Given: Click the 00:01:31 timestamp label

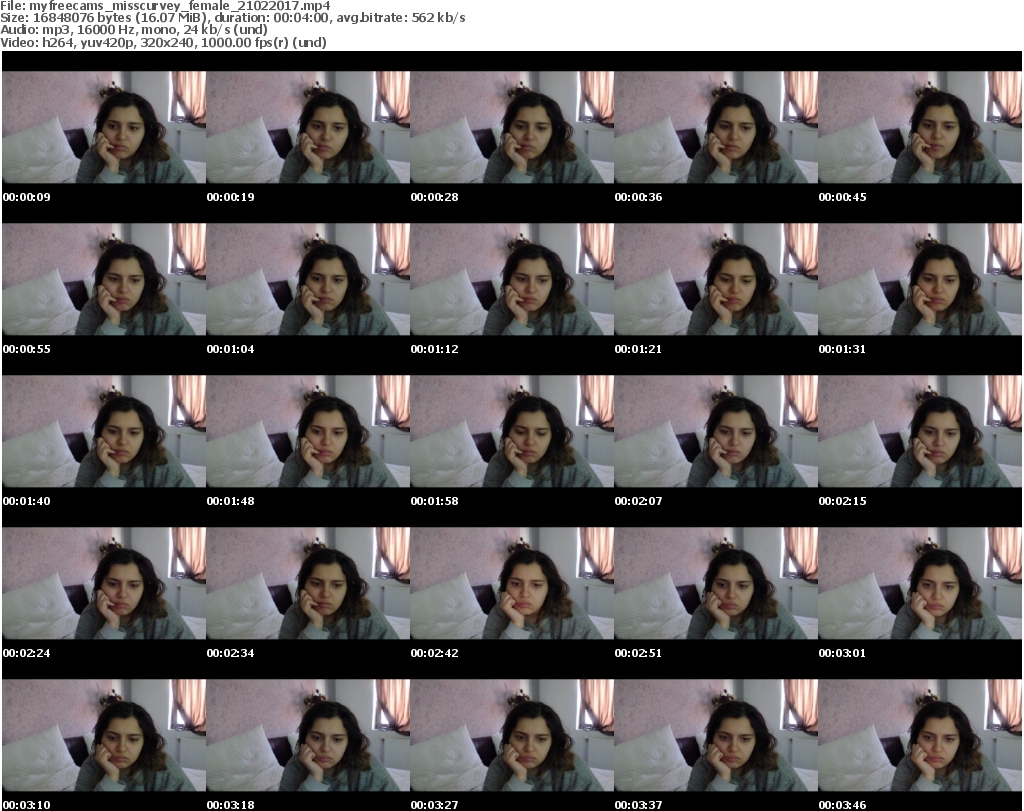Looking at the screenshot, I should pos(842,349).
